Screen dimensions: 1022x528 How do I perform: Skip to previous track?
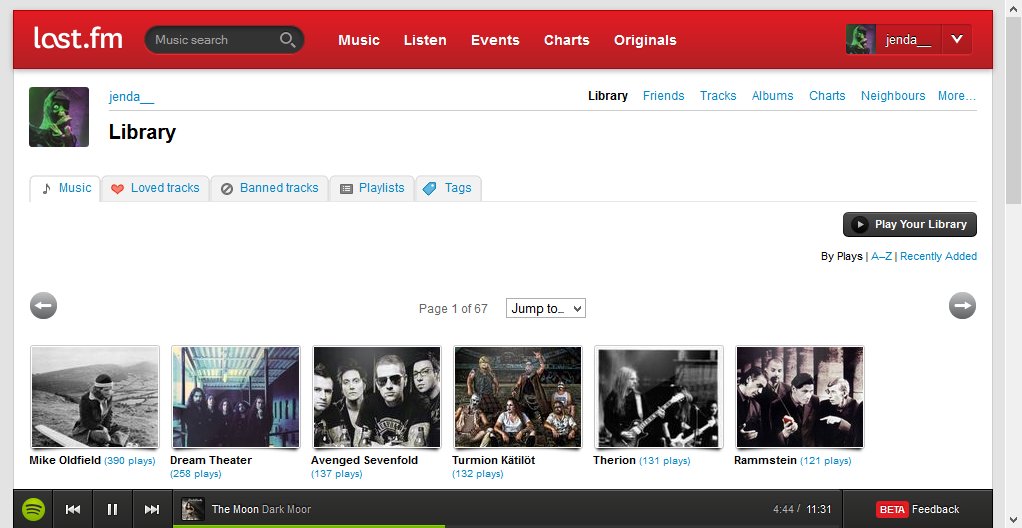[x=73, y=509]
